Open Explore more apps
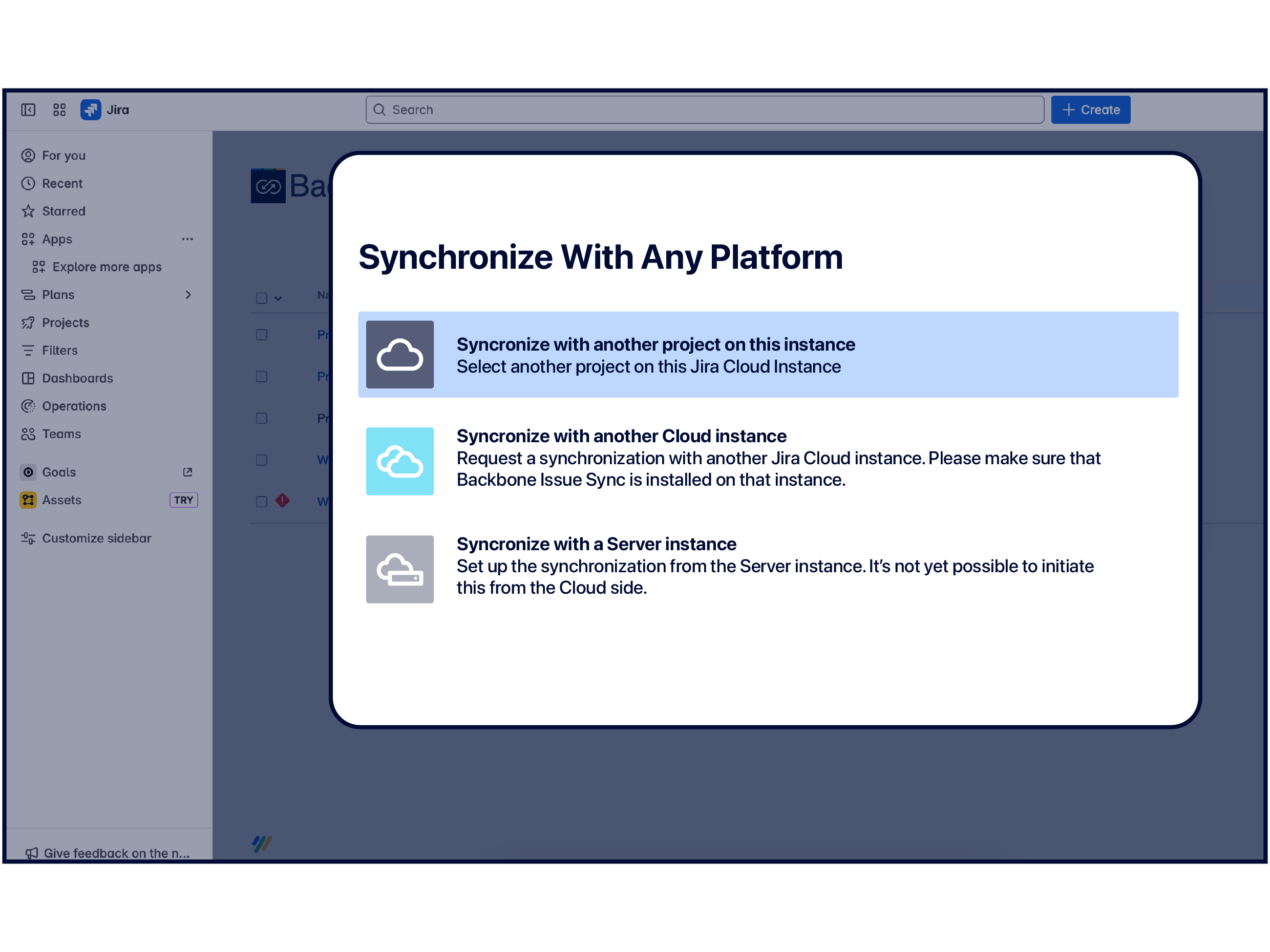Image resolution: width=1270 pixels, height=952 pixels. point(109,267)
